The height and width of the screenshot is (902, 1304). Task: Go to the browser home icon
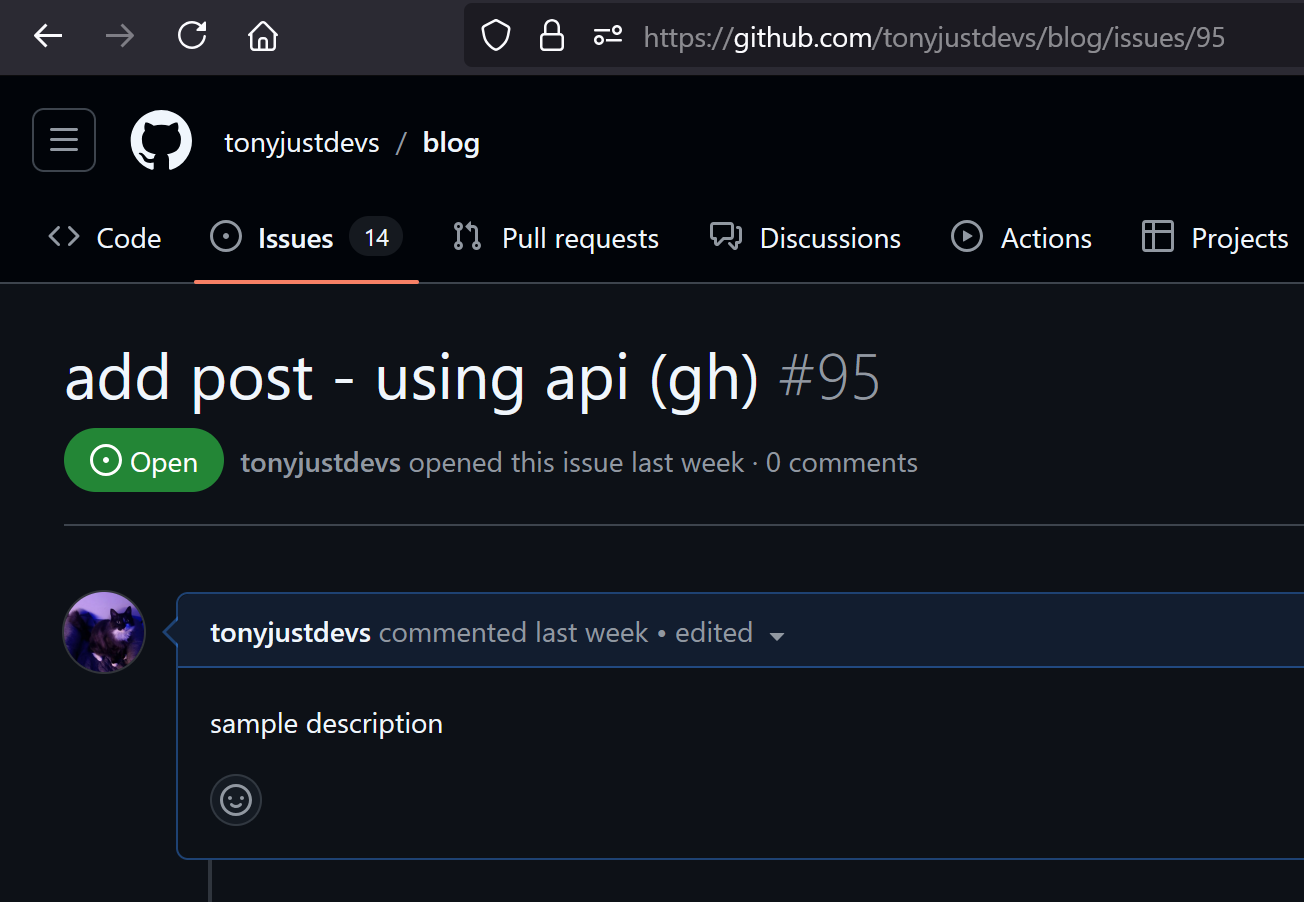263,37
